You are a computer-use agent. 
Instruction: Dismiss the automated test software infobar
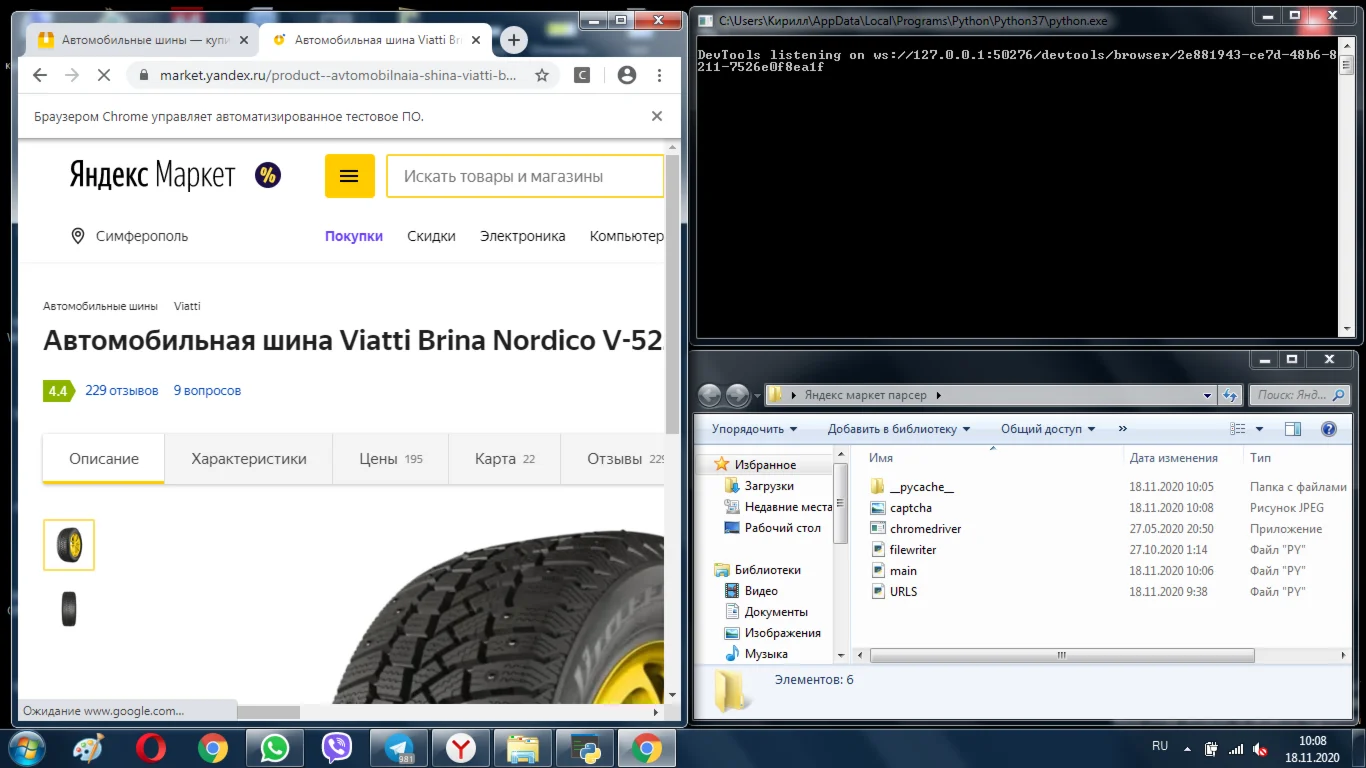click(657, 116)
